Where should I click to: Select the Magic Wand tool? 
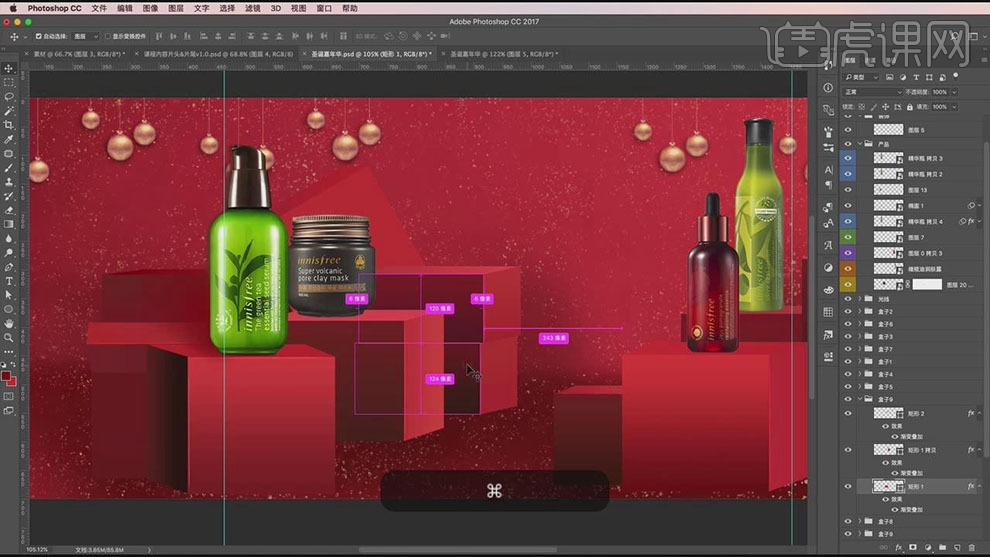9,111
